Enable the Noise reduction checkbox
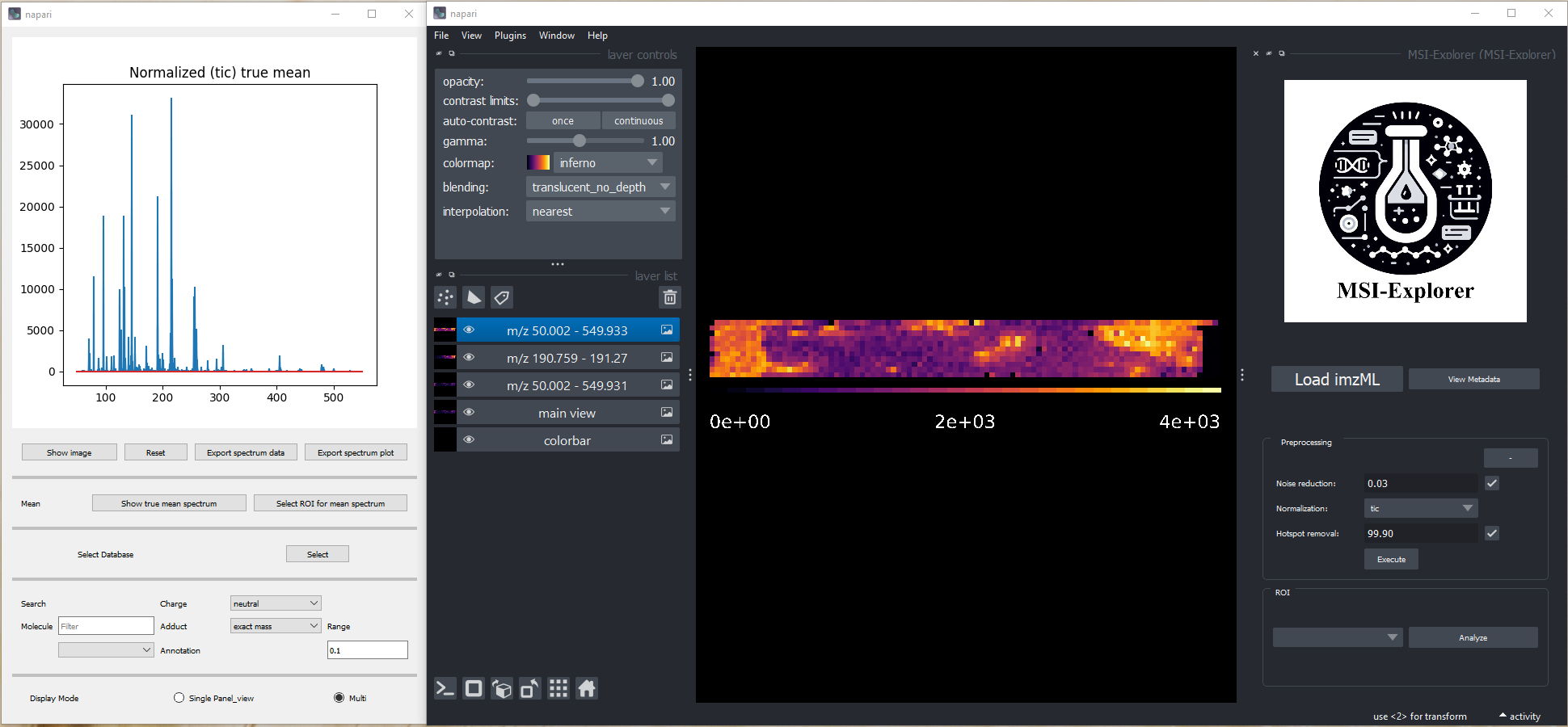The image size is (1568, 727). point(1491,483)
